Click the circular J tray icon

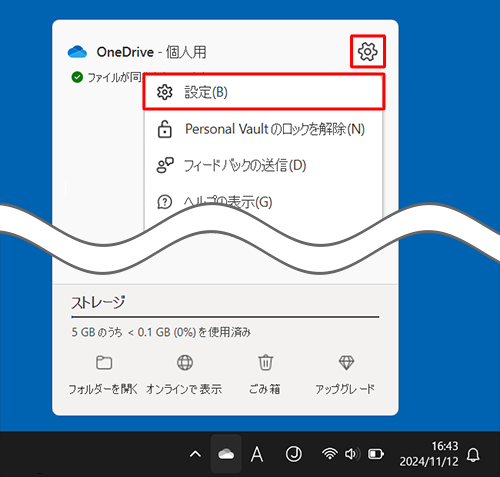coord(294,454)
